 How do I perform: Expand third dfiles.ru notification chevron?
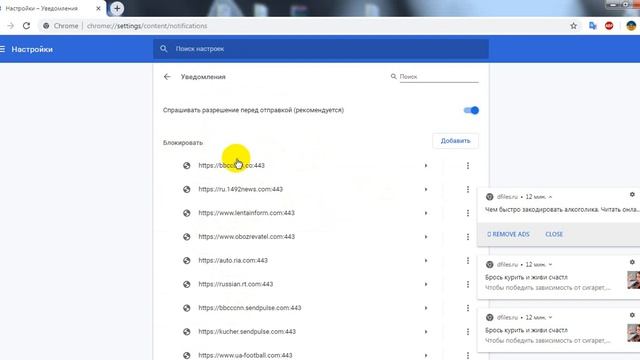coord(550,317)
